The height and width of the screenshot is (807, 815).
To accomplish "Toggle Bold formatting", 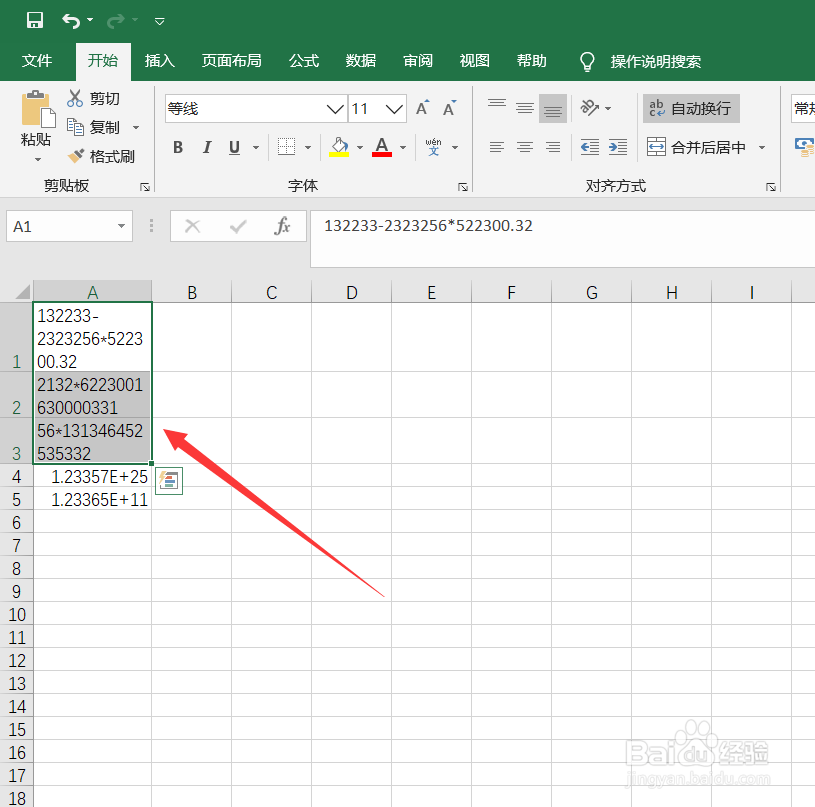I will [x=178, y=148].
